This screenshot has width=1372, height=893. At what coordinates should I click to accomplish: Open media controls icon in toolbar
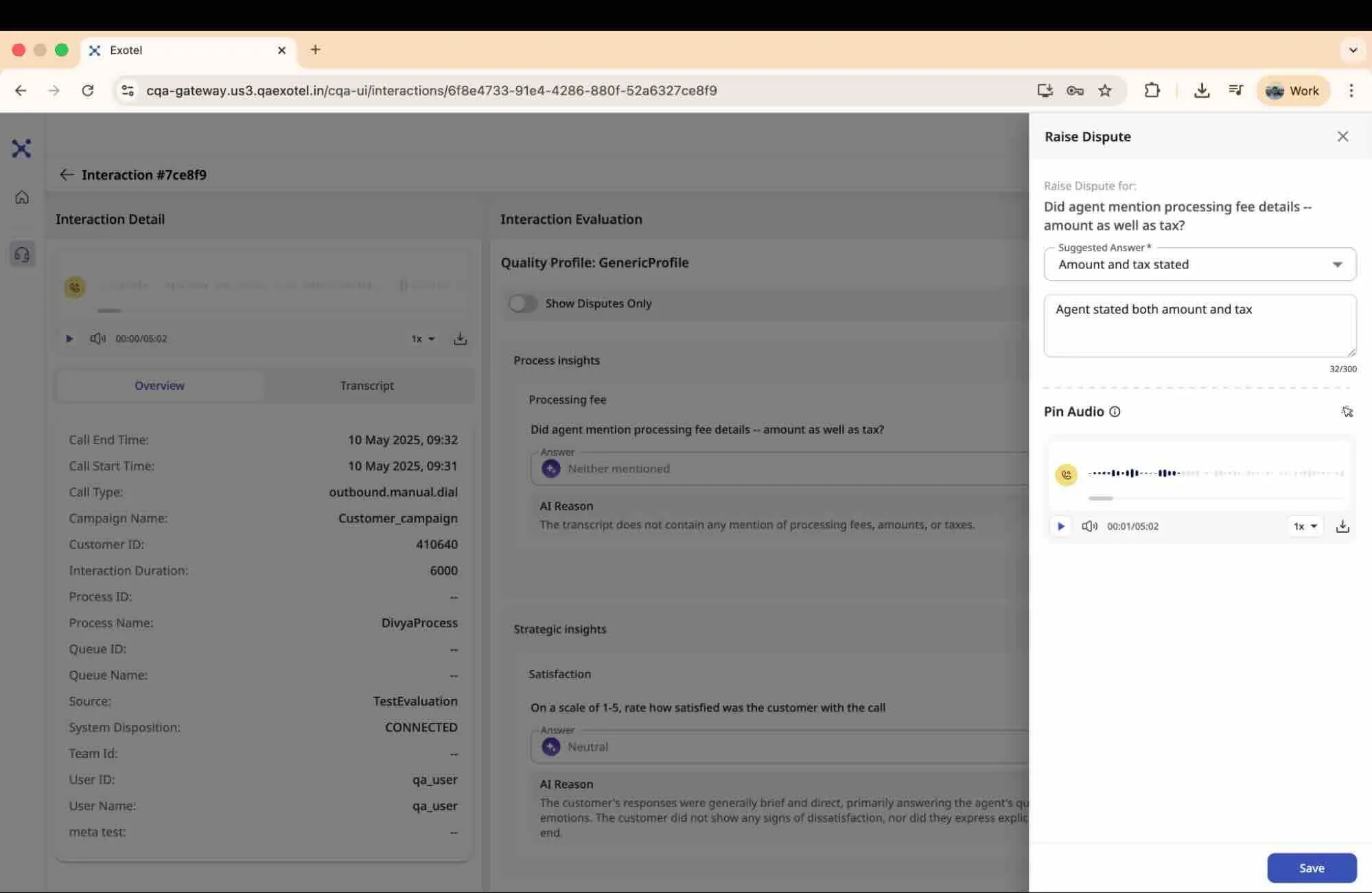click(1235, 91)
